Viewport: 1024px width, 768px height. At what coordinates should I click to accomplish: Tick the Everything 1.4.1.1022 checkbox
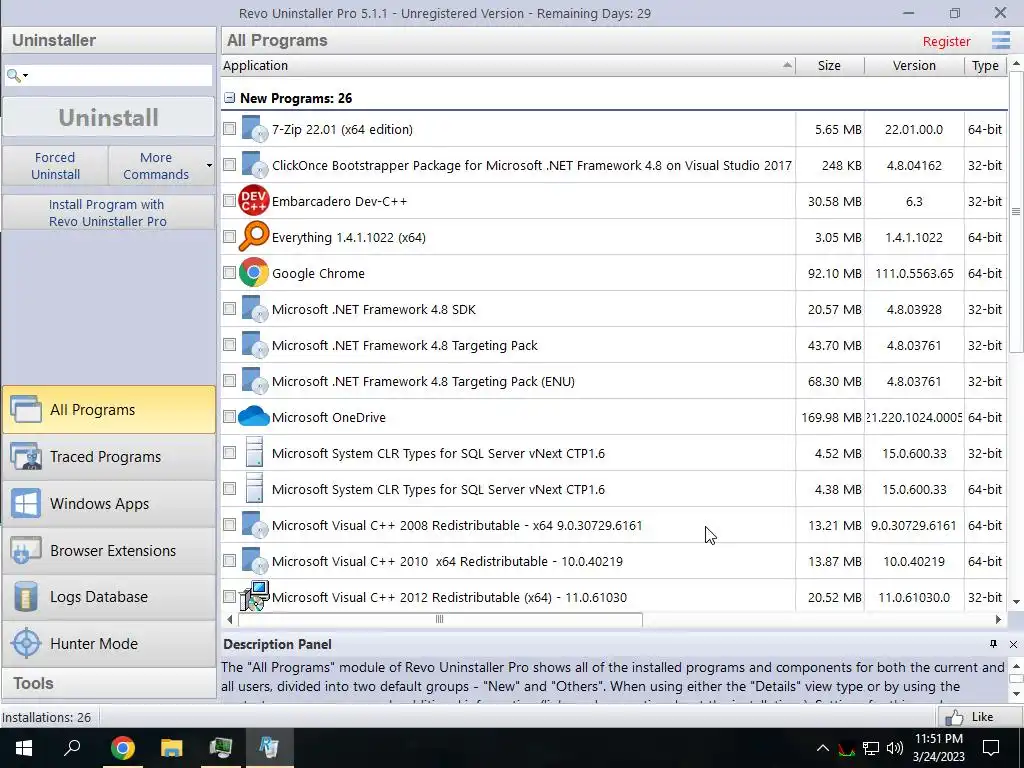click(229, 236)
